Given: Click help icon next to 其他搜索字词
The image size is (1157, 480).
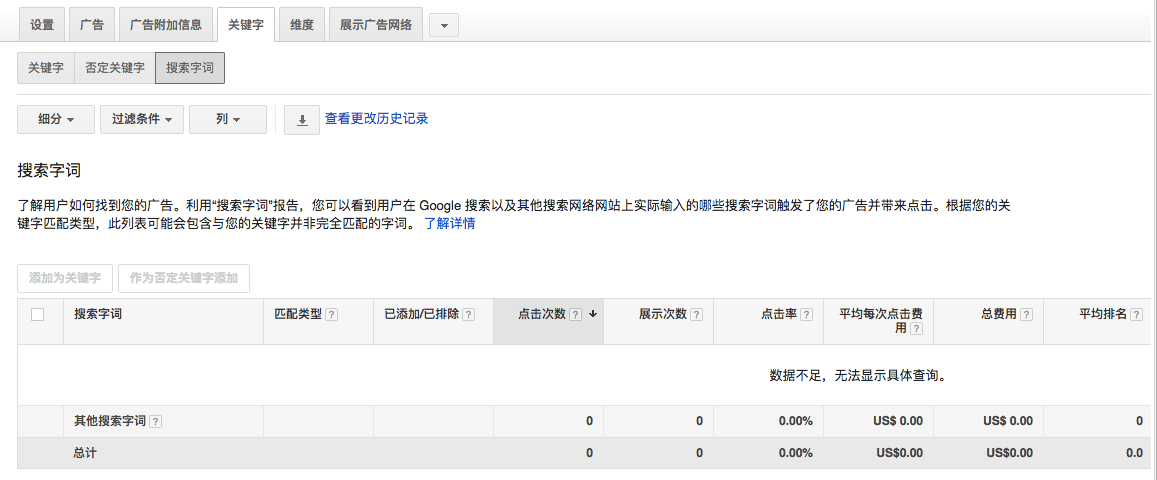Looking at the screenshot, I should click(156, 422).
